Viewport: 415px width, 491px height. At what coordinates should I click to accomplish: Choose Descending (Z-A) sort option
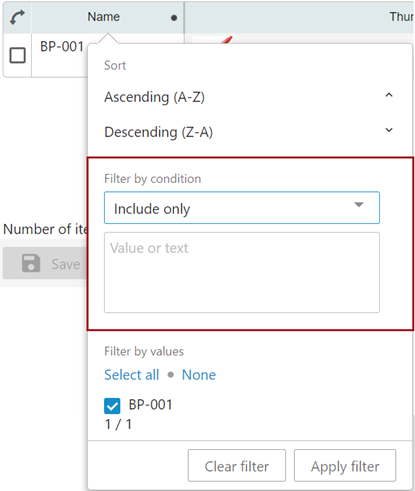[x=158, y=132]
